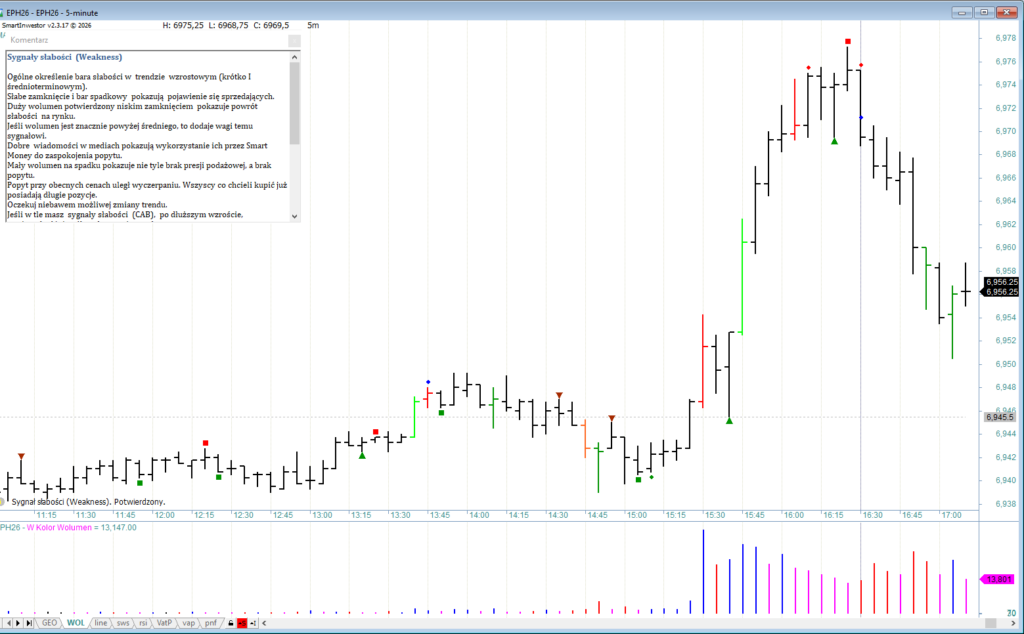Switch to the VatP tab

[x=165, y=623]
